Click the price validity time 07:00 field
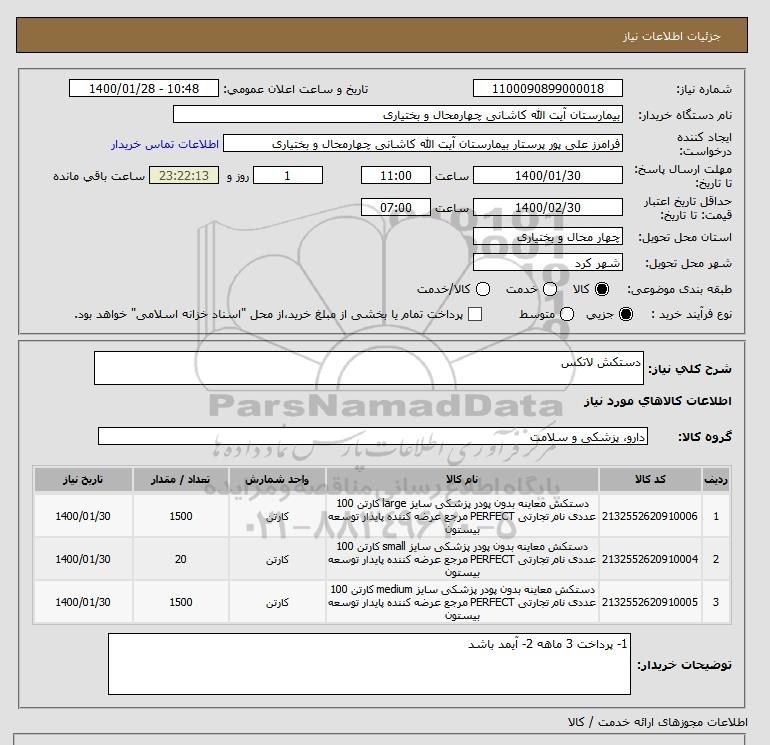 click(x=396, y=207)
